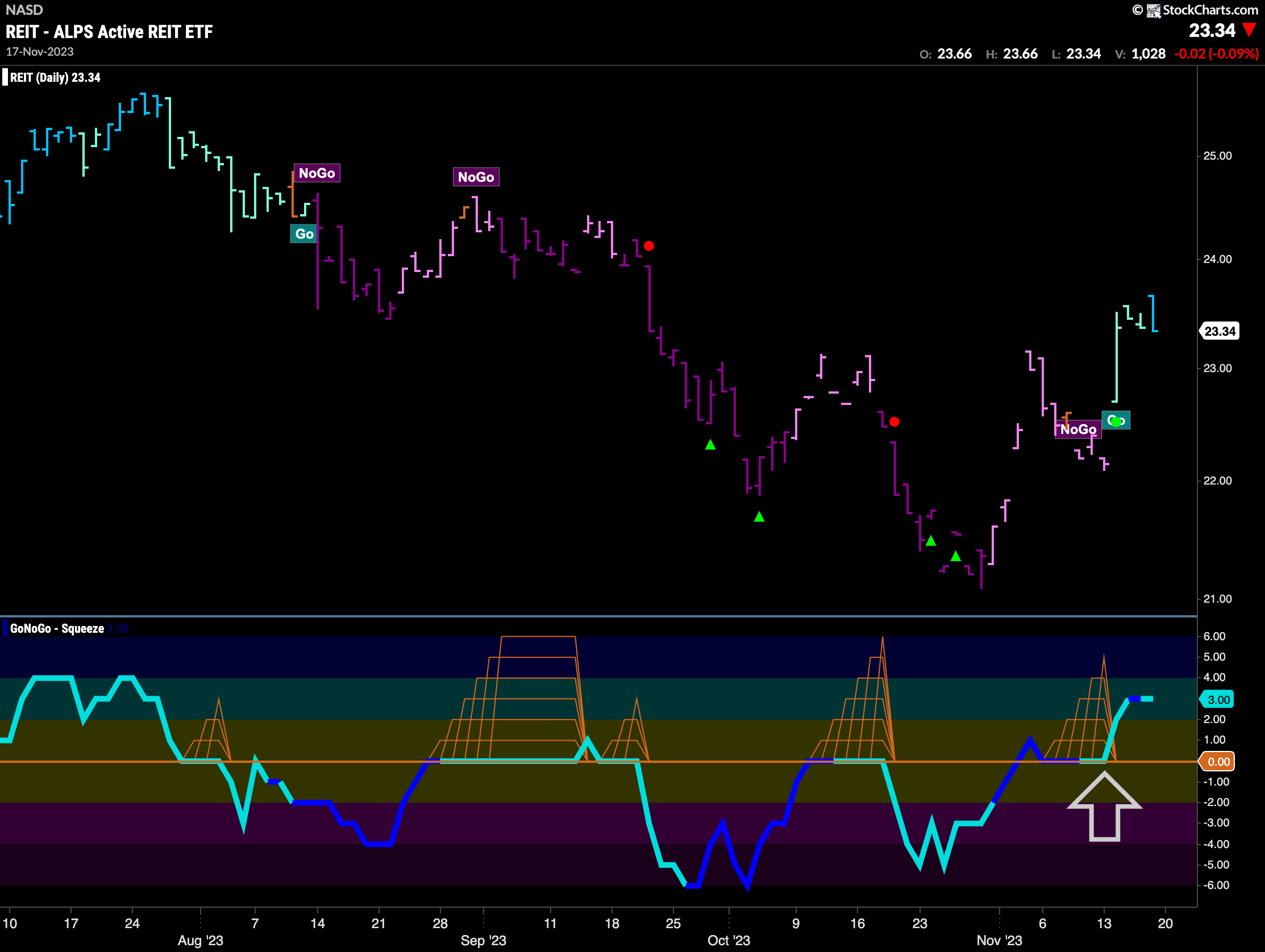The height and width of the screenshot is (952, 1265).
Task: Click the 22.00 price axis label
Action: coord(1217,481)
